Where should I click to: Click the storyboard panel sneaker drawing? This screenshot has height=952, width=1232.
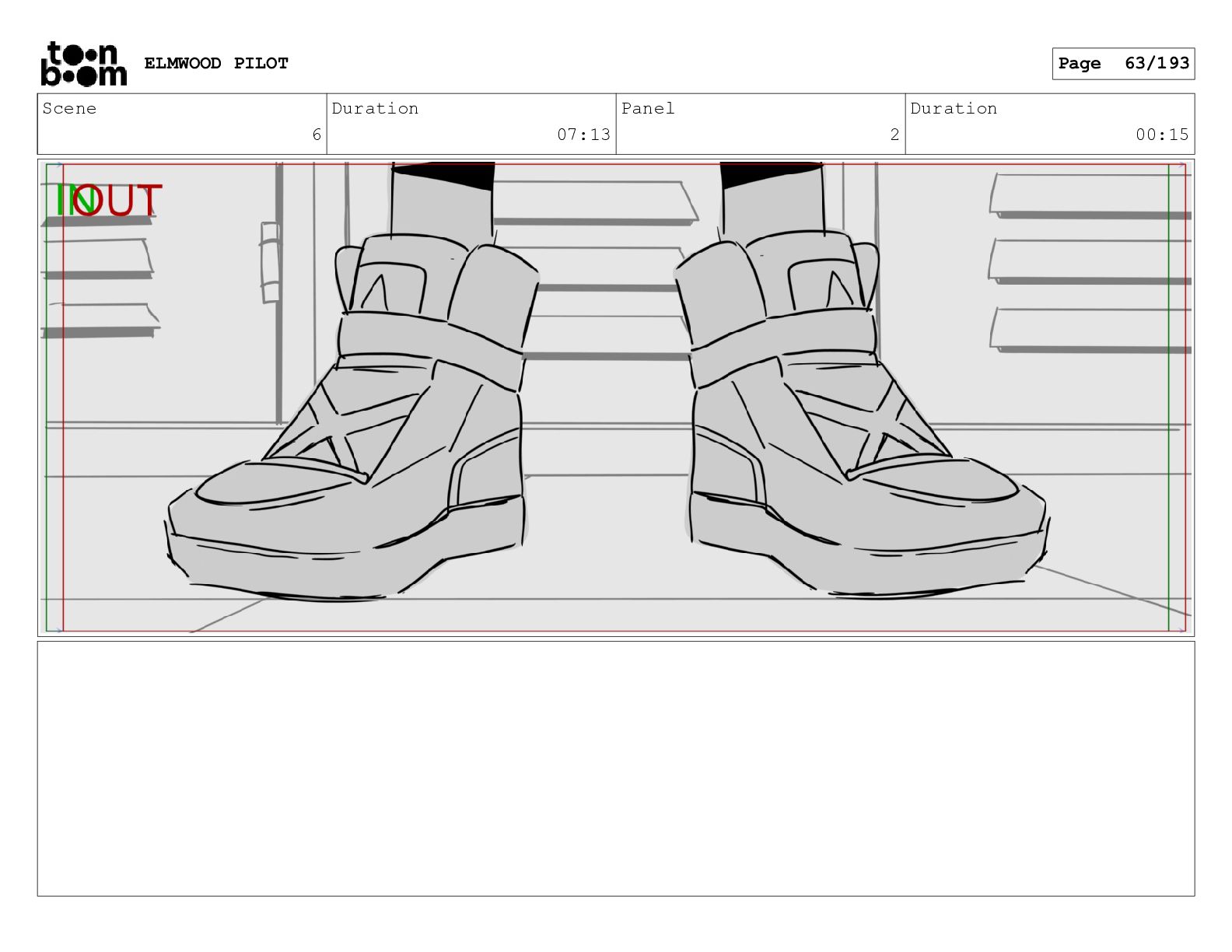point(616,397)
